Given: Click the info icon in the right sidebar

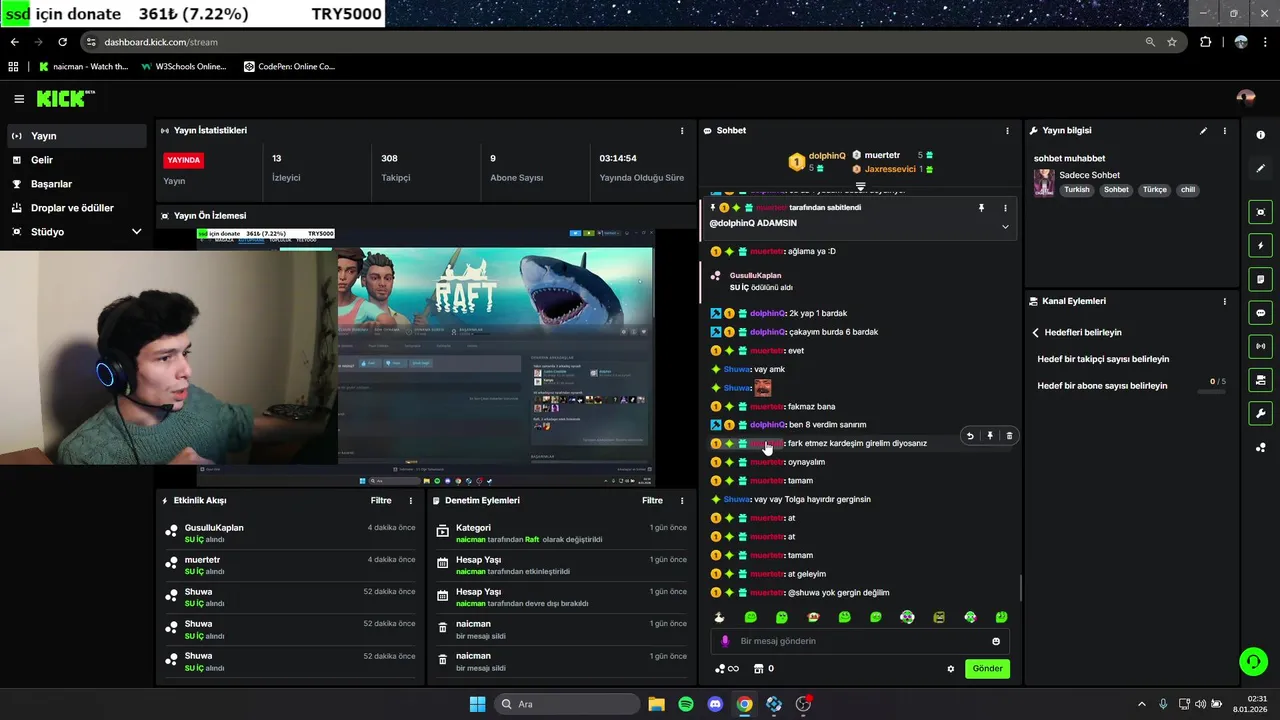Looking at the screenshot, I should click(x=1260, y=135).
